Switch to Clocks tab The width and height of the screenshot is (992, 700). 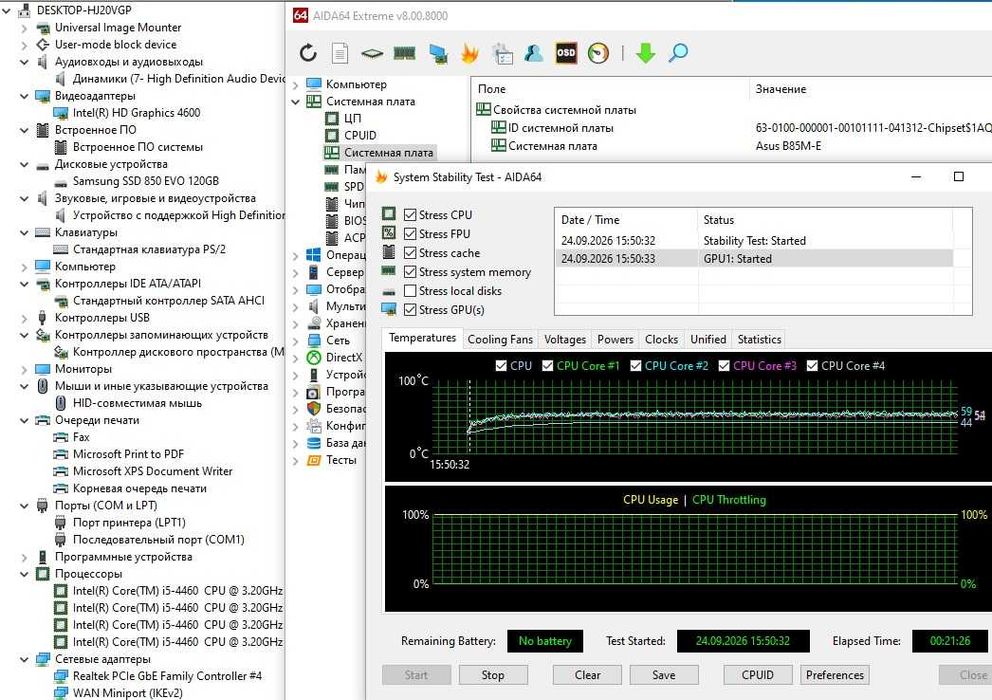coord(661,339)
